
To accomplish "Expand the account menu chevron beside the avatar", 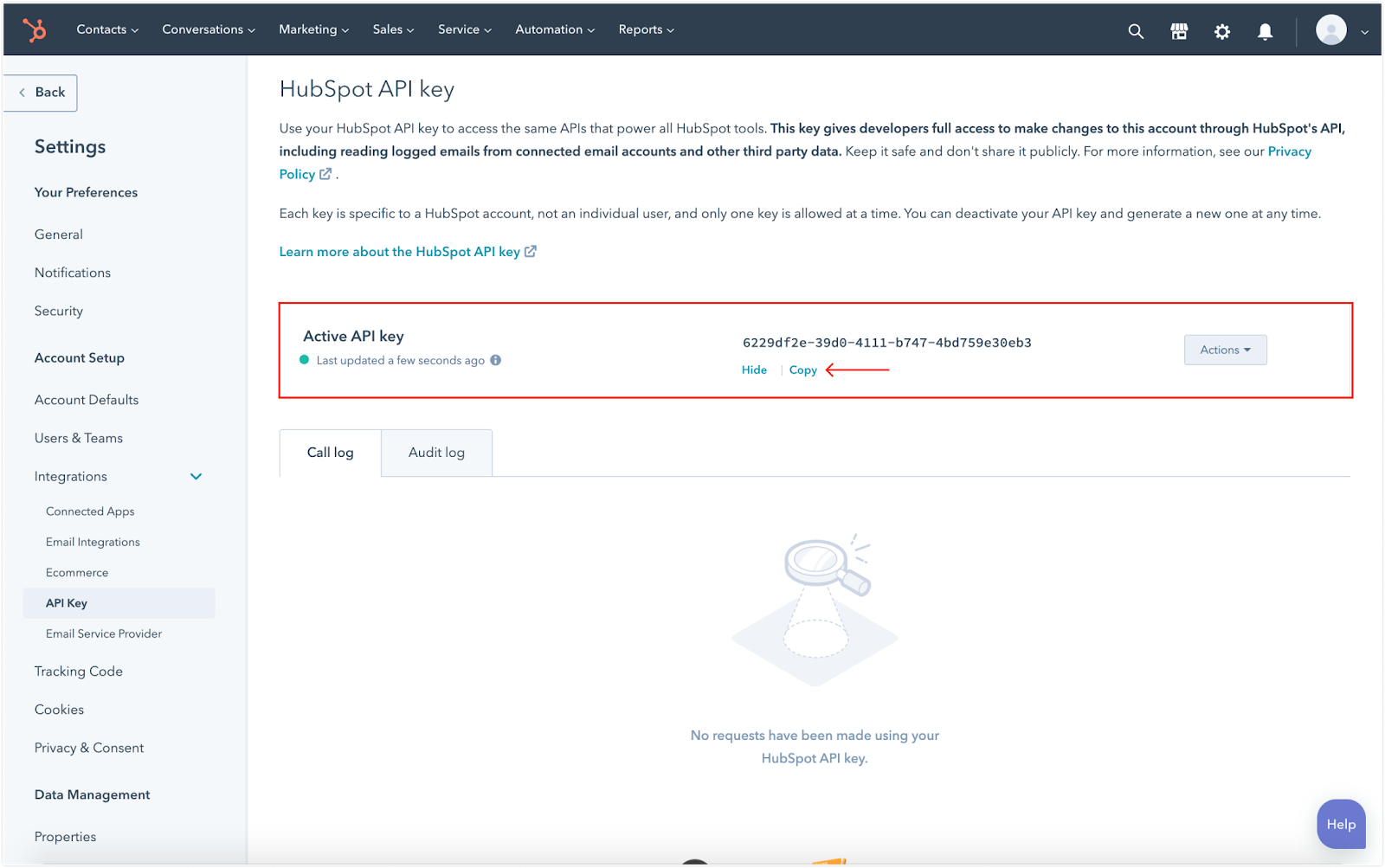I will coord(1365,32).
